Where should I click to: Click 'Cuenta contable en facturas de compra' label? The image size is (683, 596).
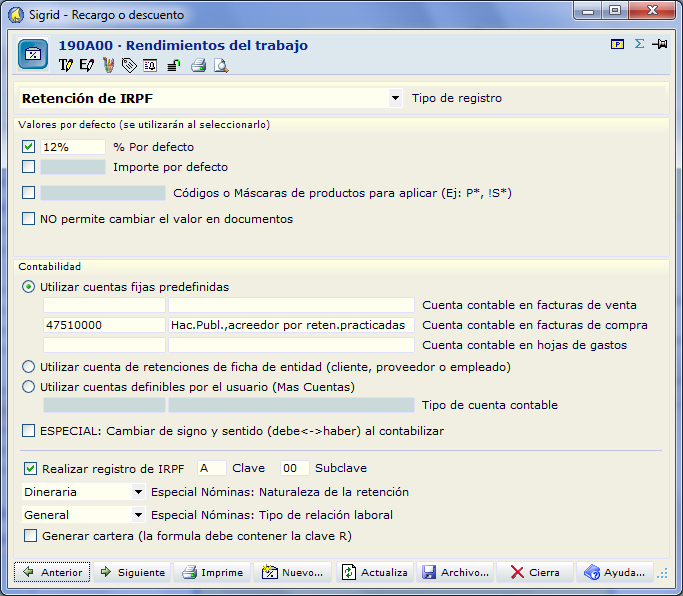[535, 325]
